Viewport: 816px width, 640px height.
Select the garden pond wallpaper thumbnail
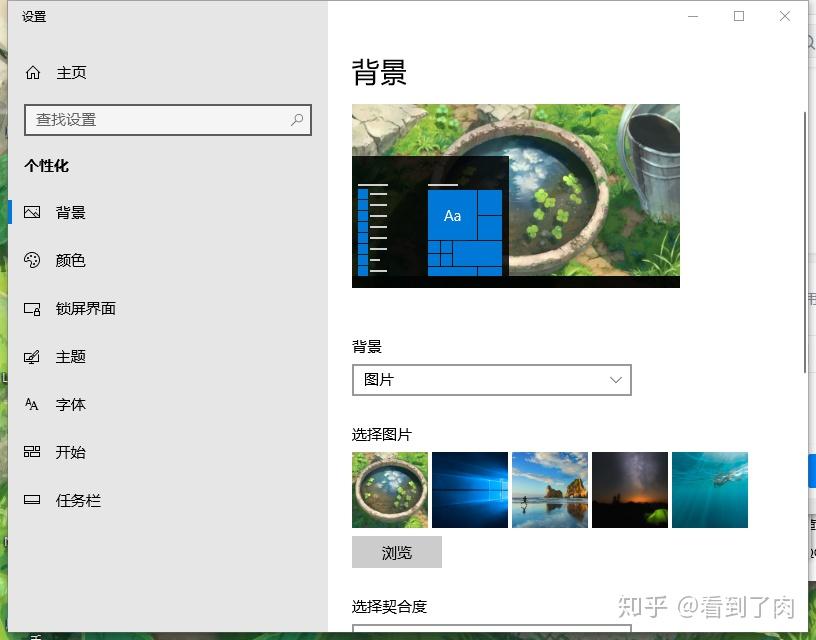coord(390,489)
